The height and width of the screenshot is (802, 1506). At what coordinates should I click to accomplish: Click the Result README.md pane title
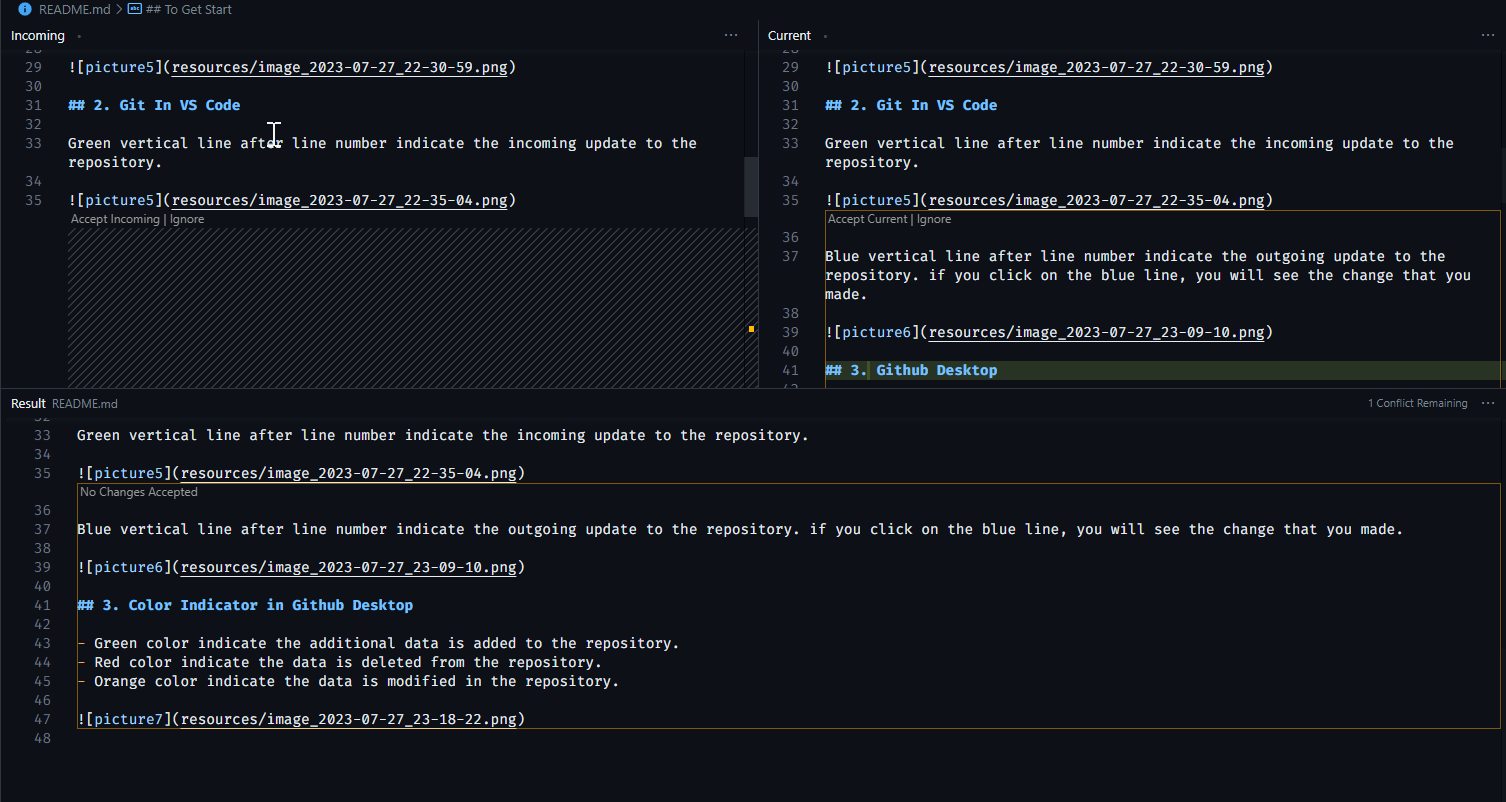coord(64,403)
